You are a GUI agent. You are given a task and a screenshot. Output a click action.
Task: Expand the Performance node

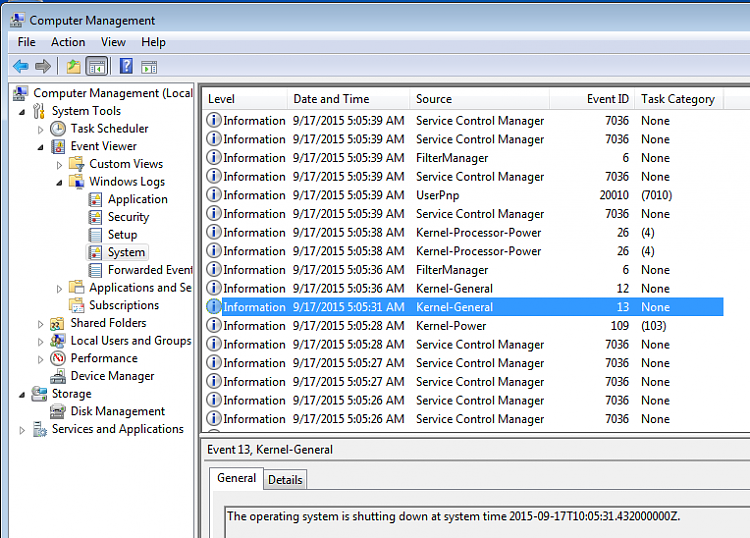coord(41,360)
